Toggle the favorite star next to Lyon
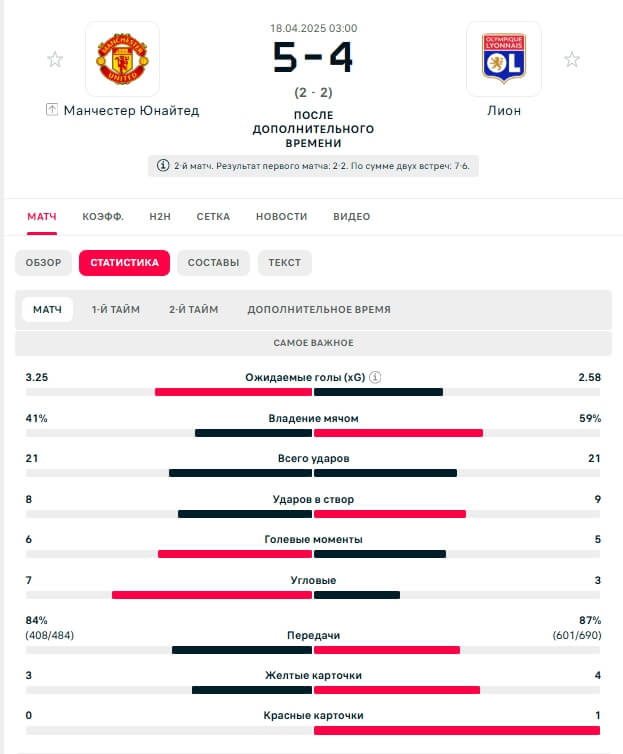Image resolution: width=623 pixels, height=754 pixels. (x=572, y=59)
